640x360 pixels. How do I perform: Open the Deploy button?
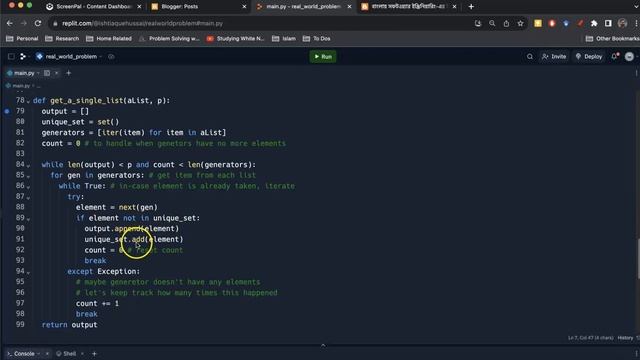coord(589,57)
